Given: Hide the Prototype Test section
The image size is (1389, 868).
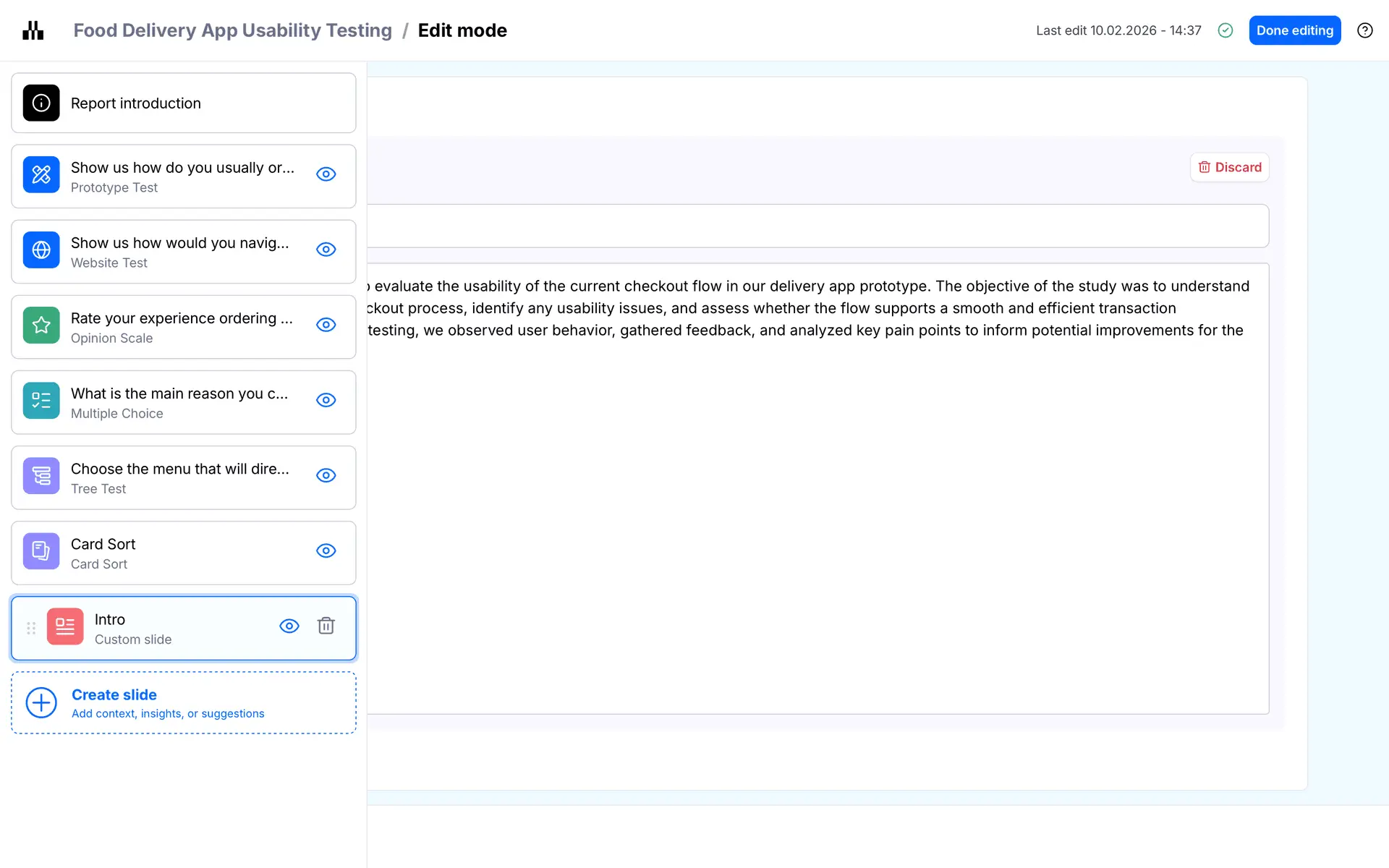Looking at the screenshot, I should pos(326,174).
